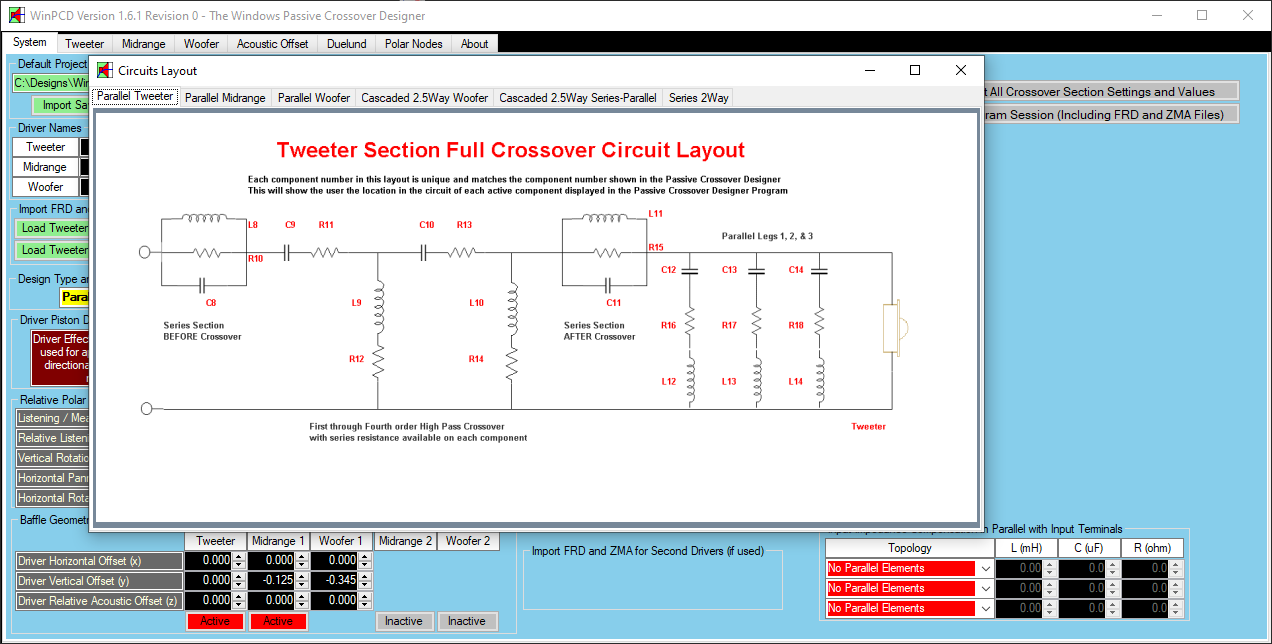This screenshot has height=644, width=1272.
Task: Click the Circuits Layout window icon
Action: point(104,71)
